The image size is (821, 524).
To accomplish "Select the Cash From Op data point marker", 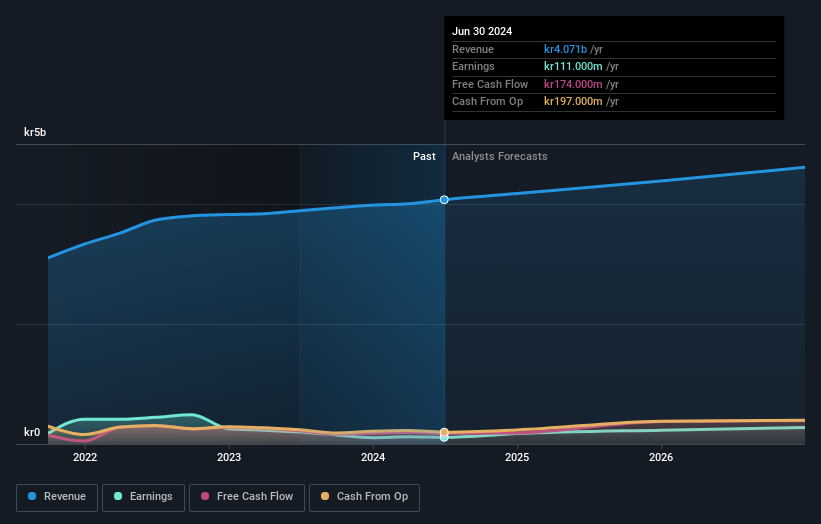I will tap(444, 432).
